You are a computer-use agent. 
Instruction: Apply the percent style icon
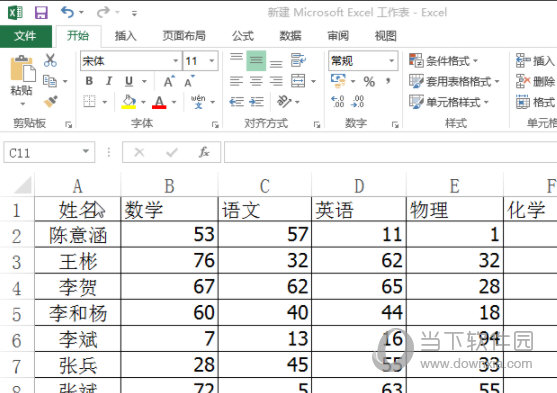(x=369, y=82)
